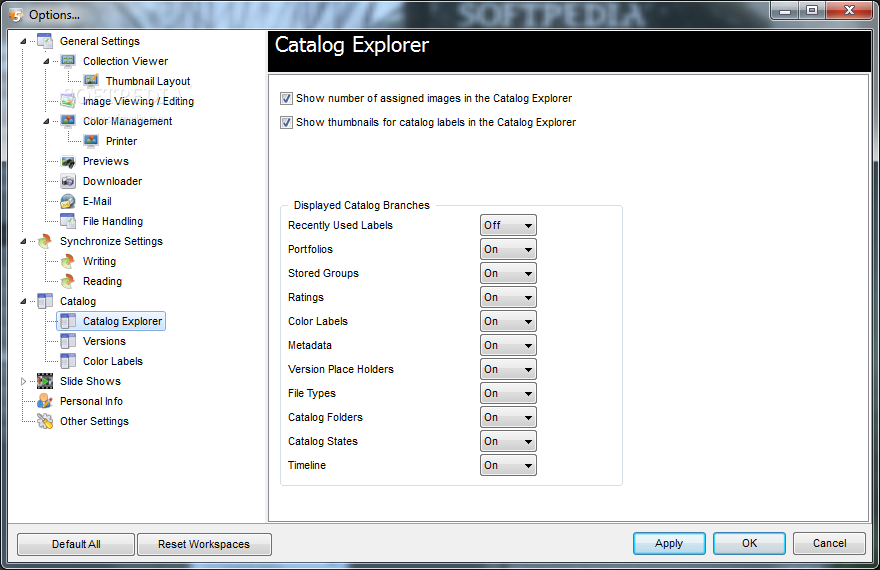Maximize the Options window
Screen dimensions: 880x570
(812, 10)
